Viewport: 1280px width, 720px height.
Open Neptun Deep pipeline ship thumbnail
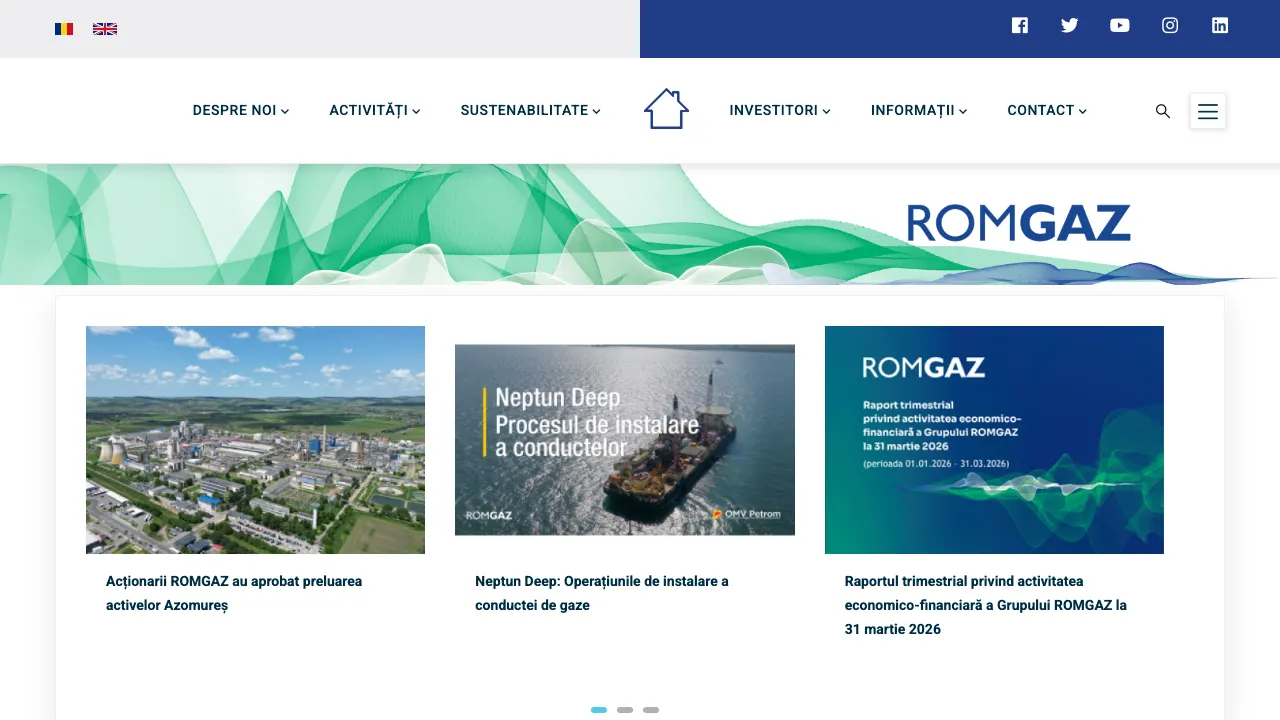[x=625, y=440]
